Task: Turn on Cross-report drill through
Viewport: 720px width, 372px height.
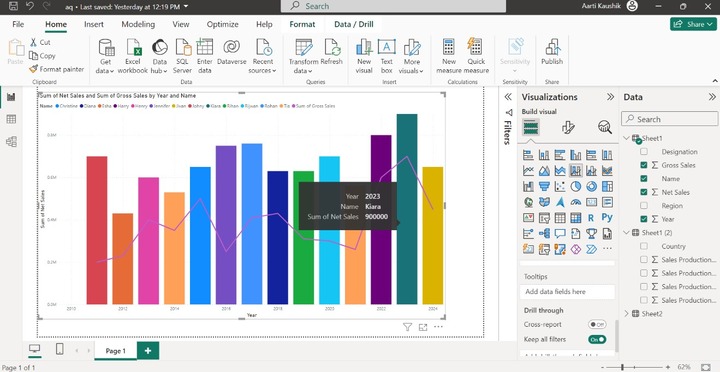Action: pyautogui.click(x=597, y=324)
